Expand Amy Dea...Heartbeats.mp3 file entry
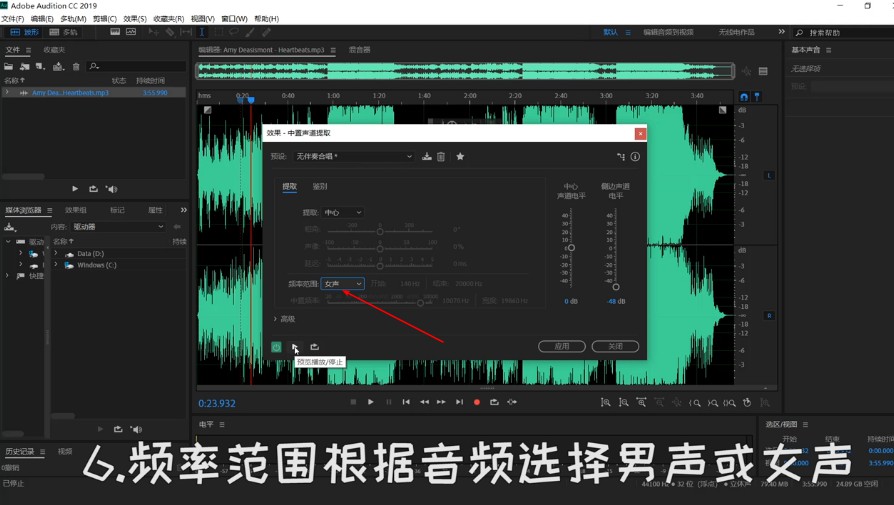Image resolution: width=894 pixels, height=505 pixels. (7, 92)
